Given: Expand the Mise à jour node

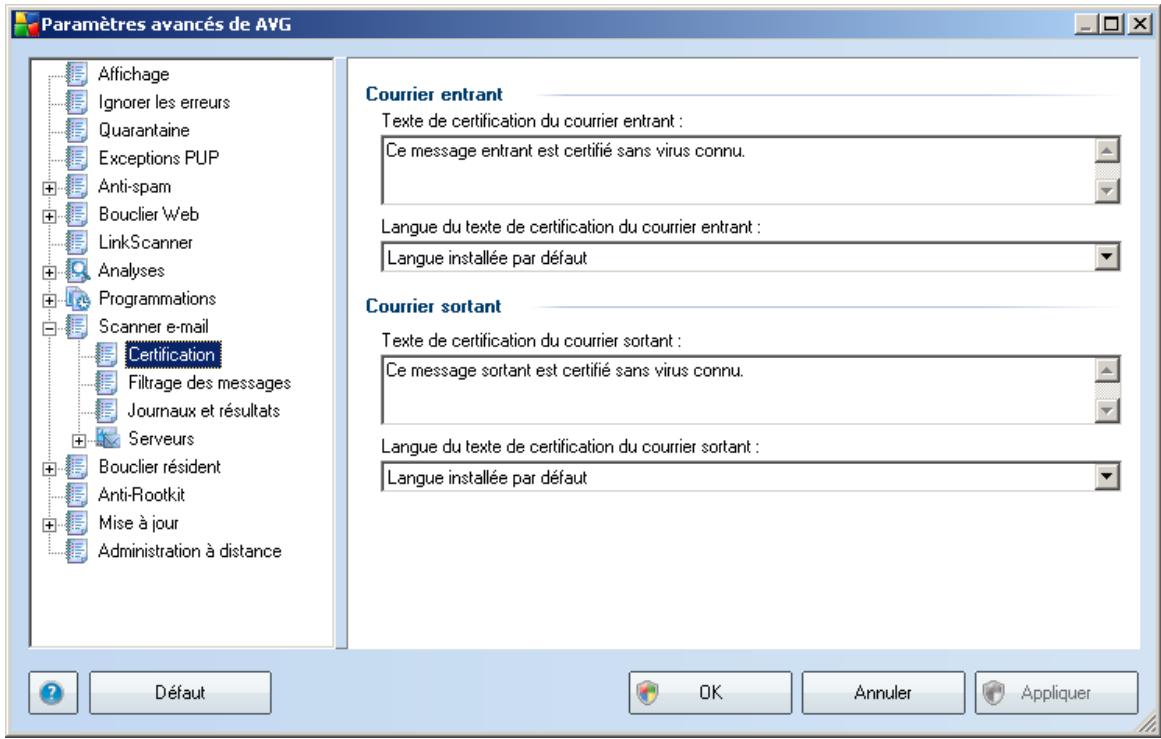Looking at the screenshot, I should [x=49, y=525].
